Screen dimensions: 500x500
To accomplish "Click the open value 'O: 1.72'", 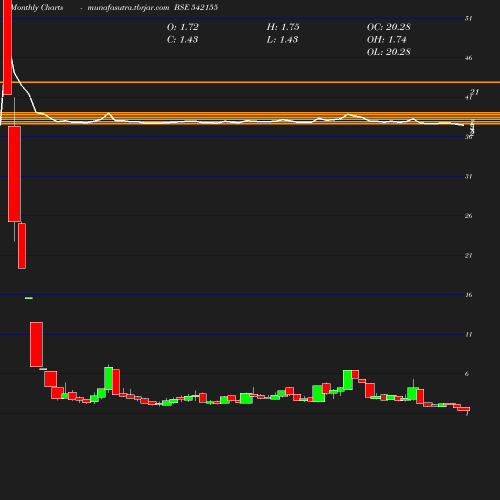I will [183, 27].
